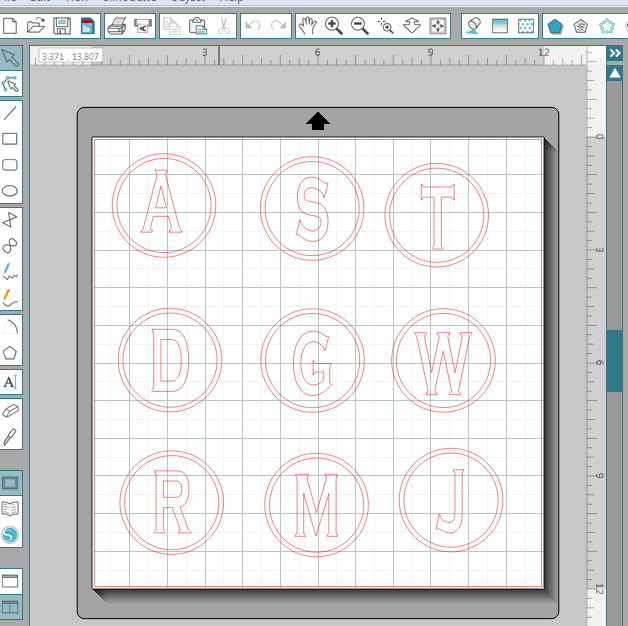Screen dimensions: 628x626
Task: Activate the Pan hand tool
Action: click(x=308, y=26)
